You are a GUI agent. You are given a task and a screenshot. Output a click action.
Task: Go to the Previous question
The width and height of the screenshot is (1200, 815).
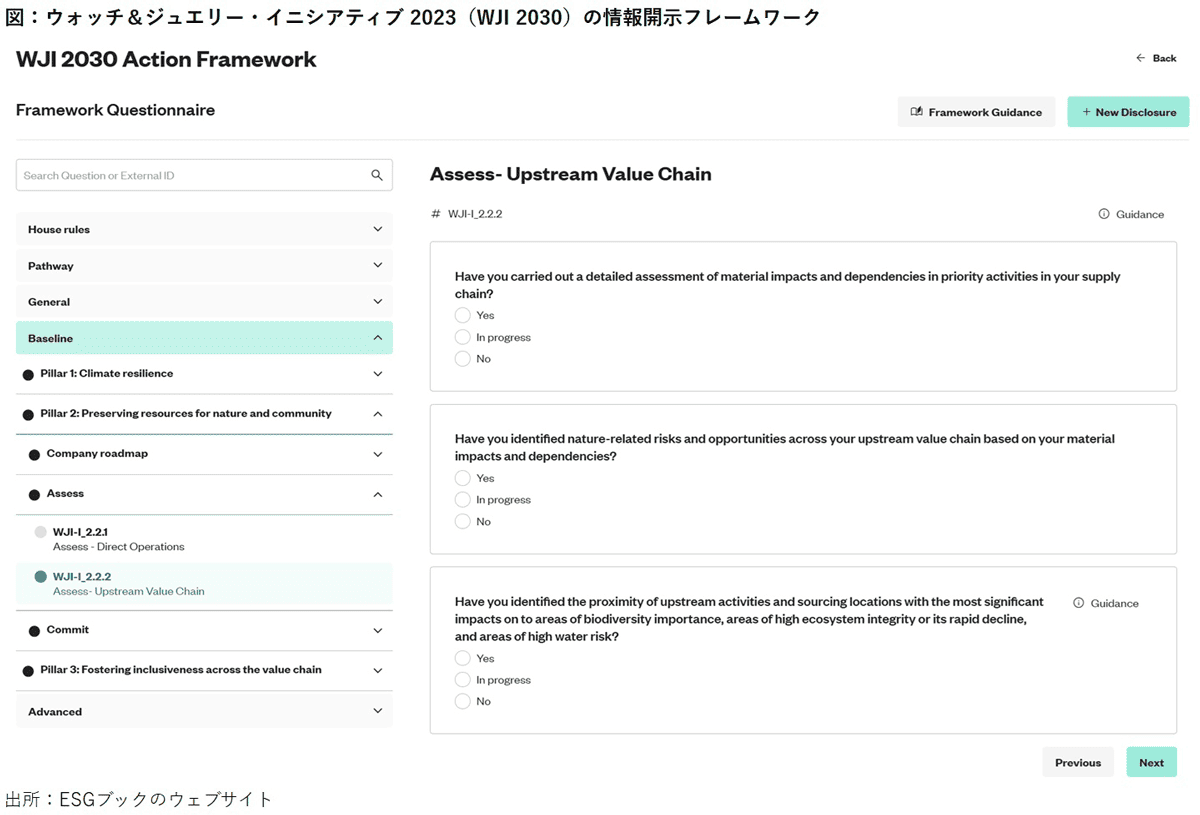[1078, 762]
